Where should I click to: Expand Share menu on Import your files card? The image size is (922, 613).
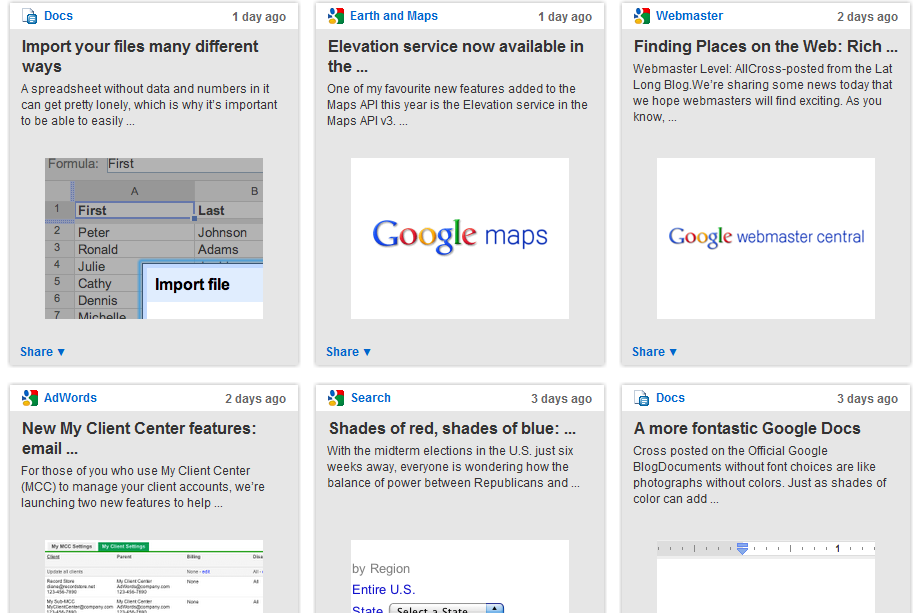pos(42,352)
